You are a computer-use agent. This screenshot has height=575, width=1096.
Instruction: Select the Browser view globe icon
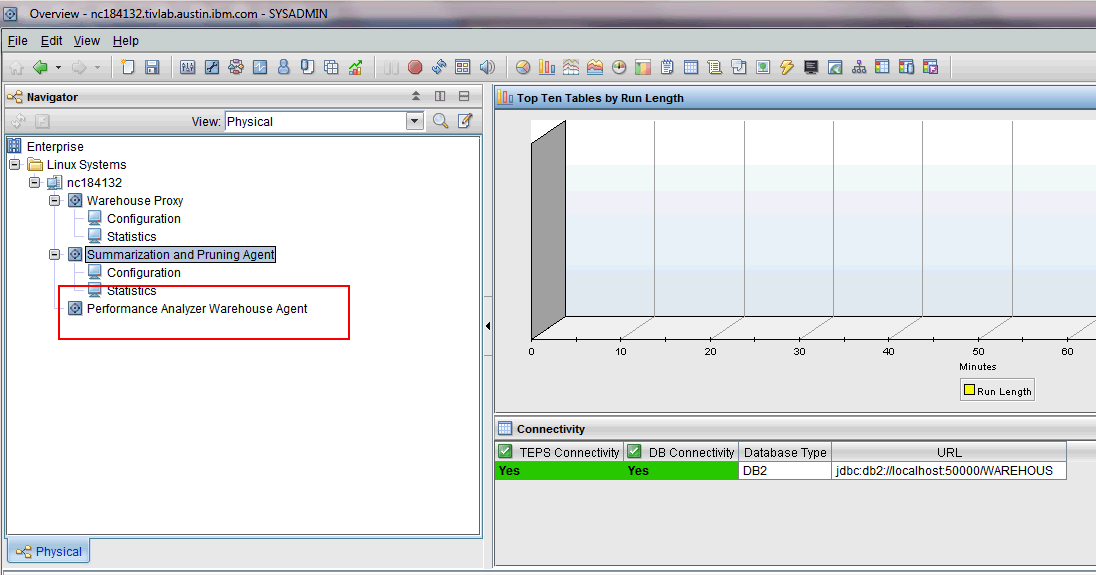[x=835, y=67]
